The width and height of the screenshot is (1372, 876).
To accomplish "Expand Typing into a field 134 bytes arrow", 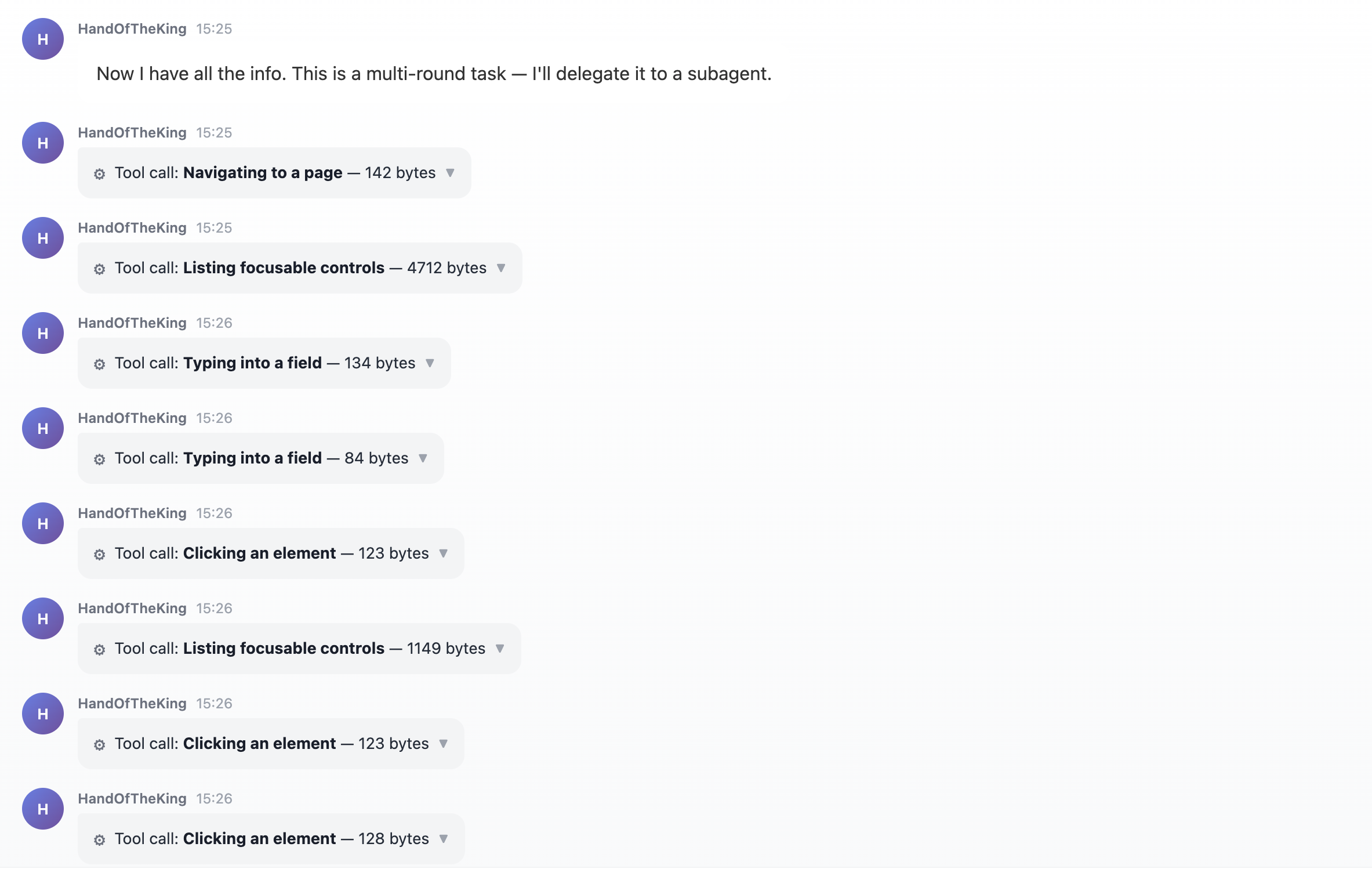I will [430, 363].
